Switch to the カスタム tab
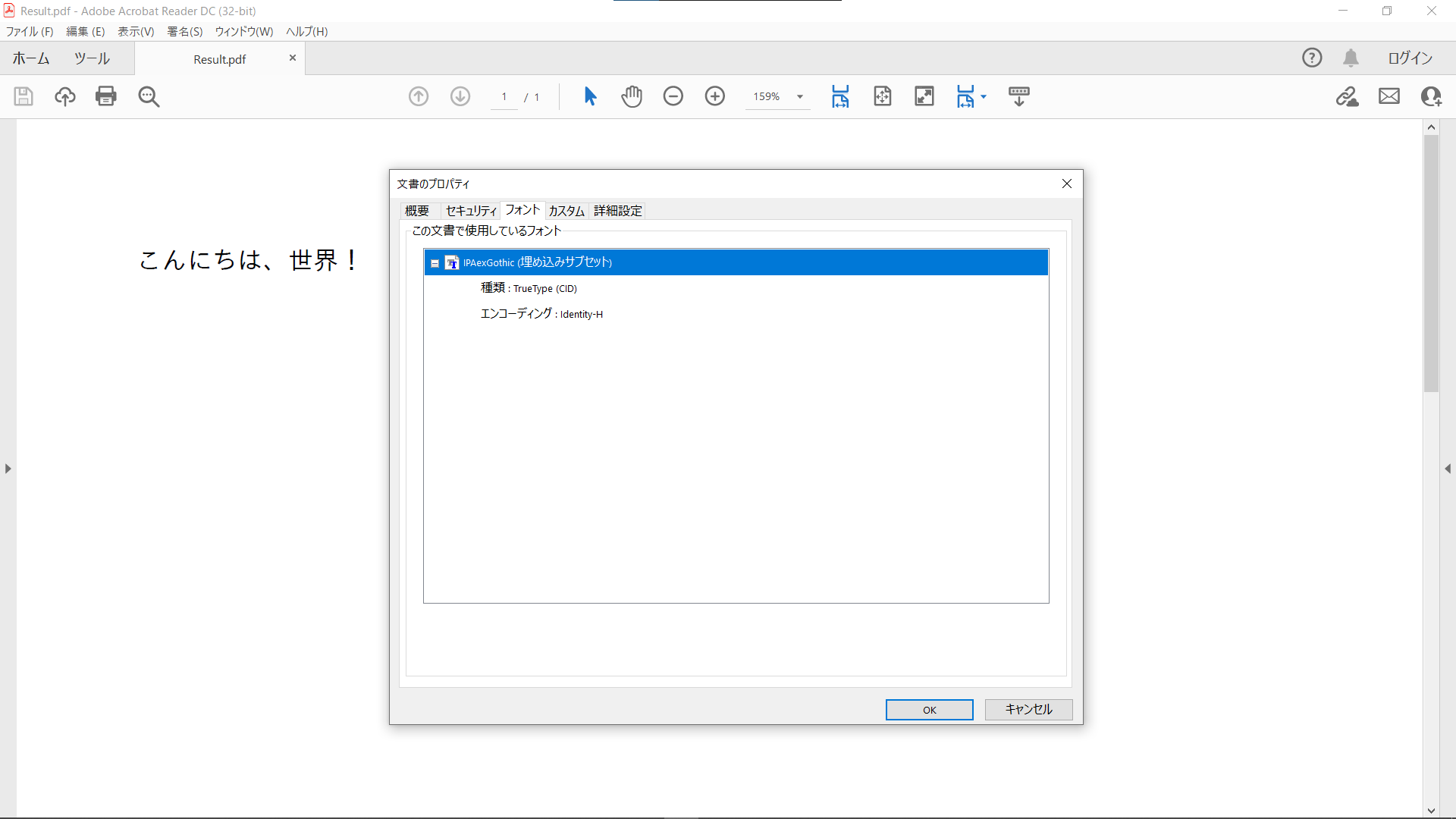Image resolution: width=1456 pixels, height=819 pixels. 566,211
